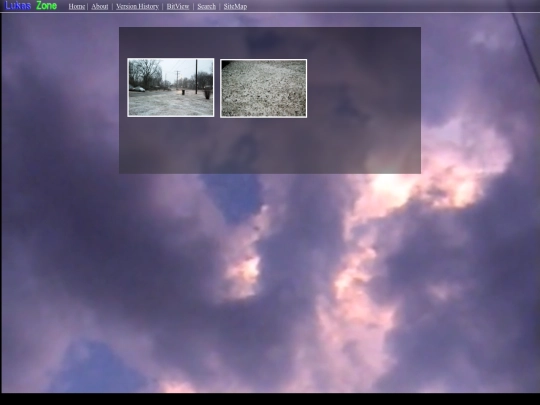
Task: Click the Lukas Zone site logo
Action: pos(31,6)
